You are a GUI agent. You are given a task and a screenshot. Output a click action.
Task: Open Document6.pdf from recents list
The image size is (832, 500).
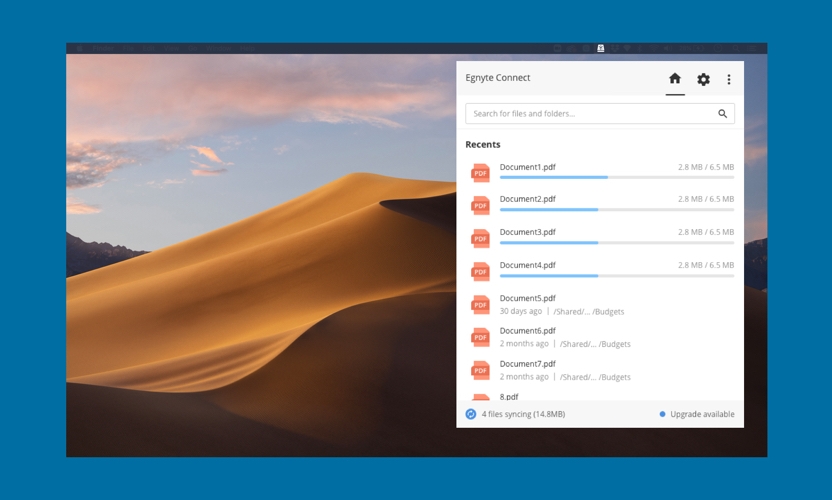pos(527,331)
